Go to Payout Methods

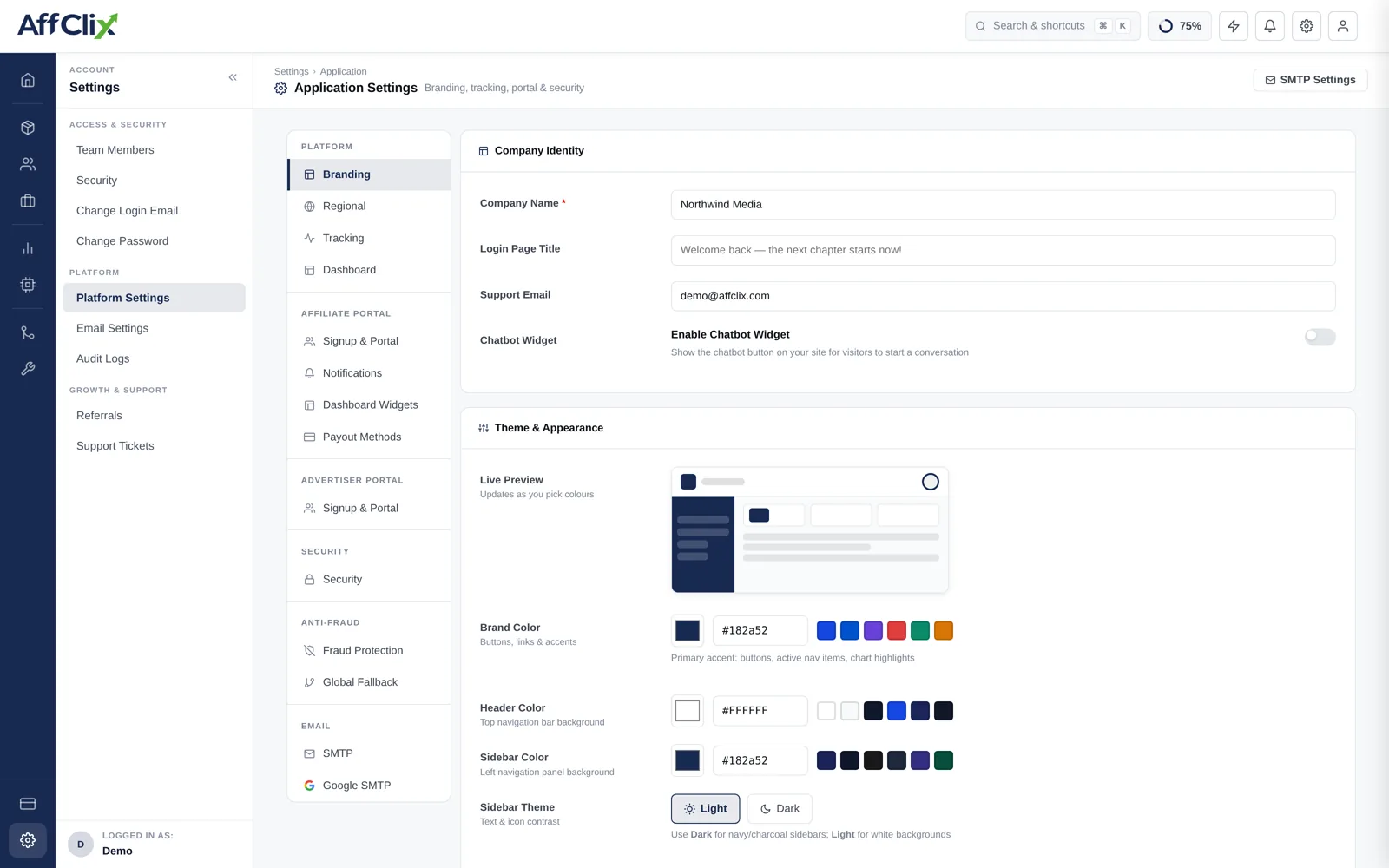[369, 437]
